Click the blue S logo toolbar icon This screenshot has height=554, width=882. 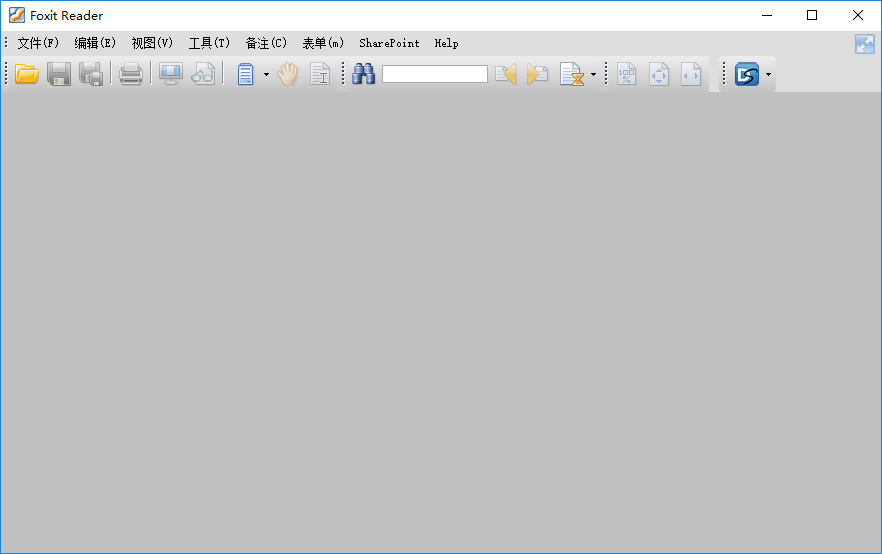(747, 74)
